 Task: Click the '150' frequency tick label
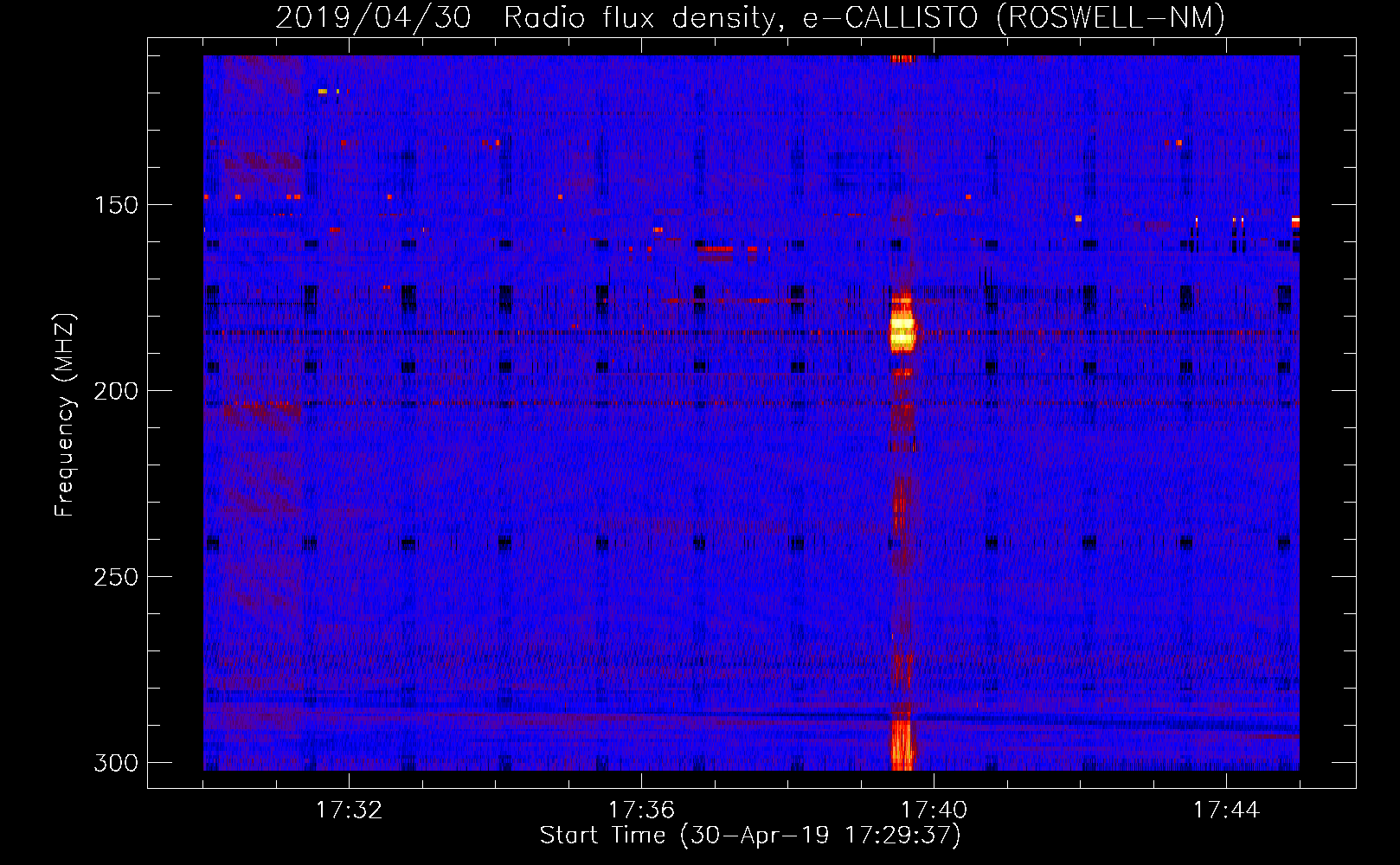(x=116, y=205)
